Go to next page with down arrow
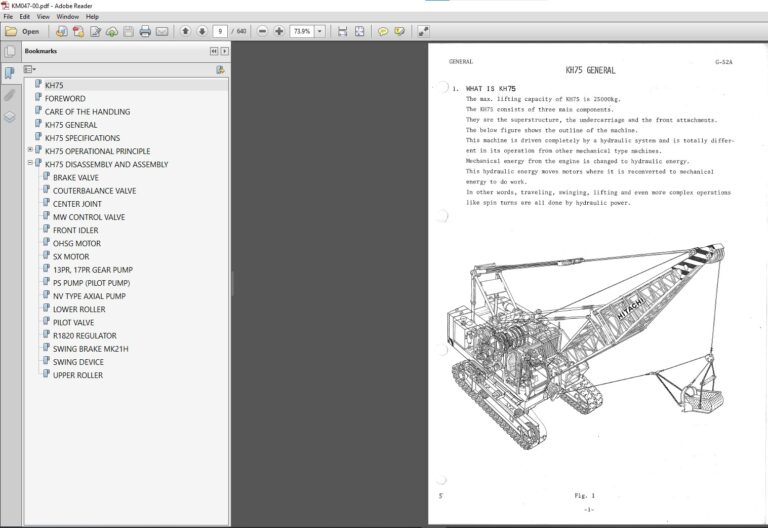This screenshot has width=768, height=528. 201,31
